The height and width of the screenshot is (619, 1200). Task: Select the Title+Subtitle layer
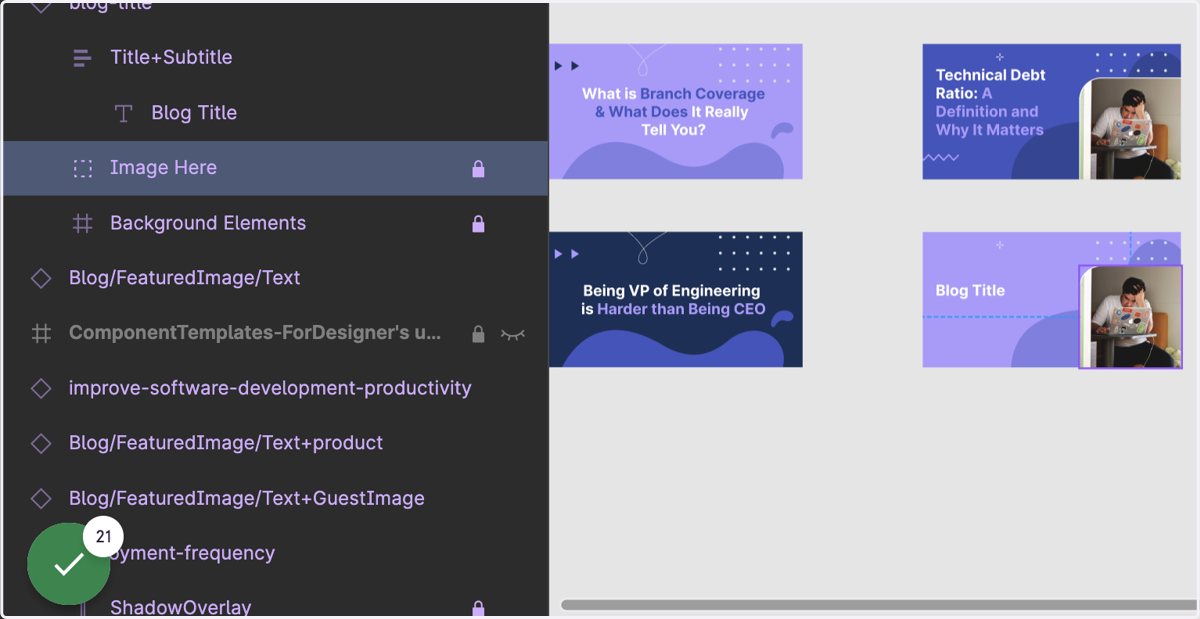pos(171,57)
